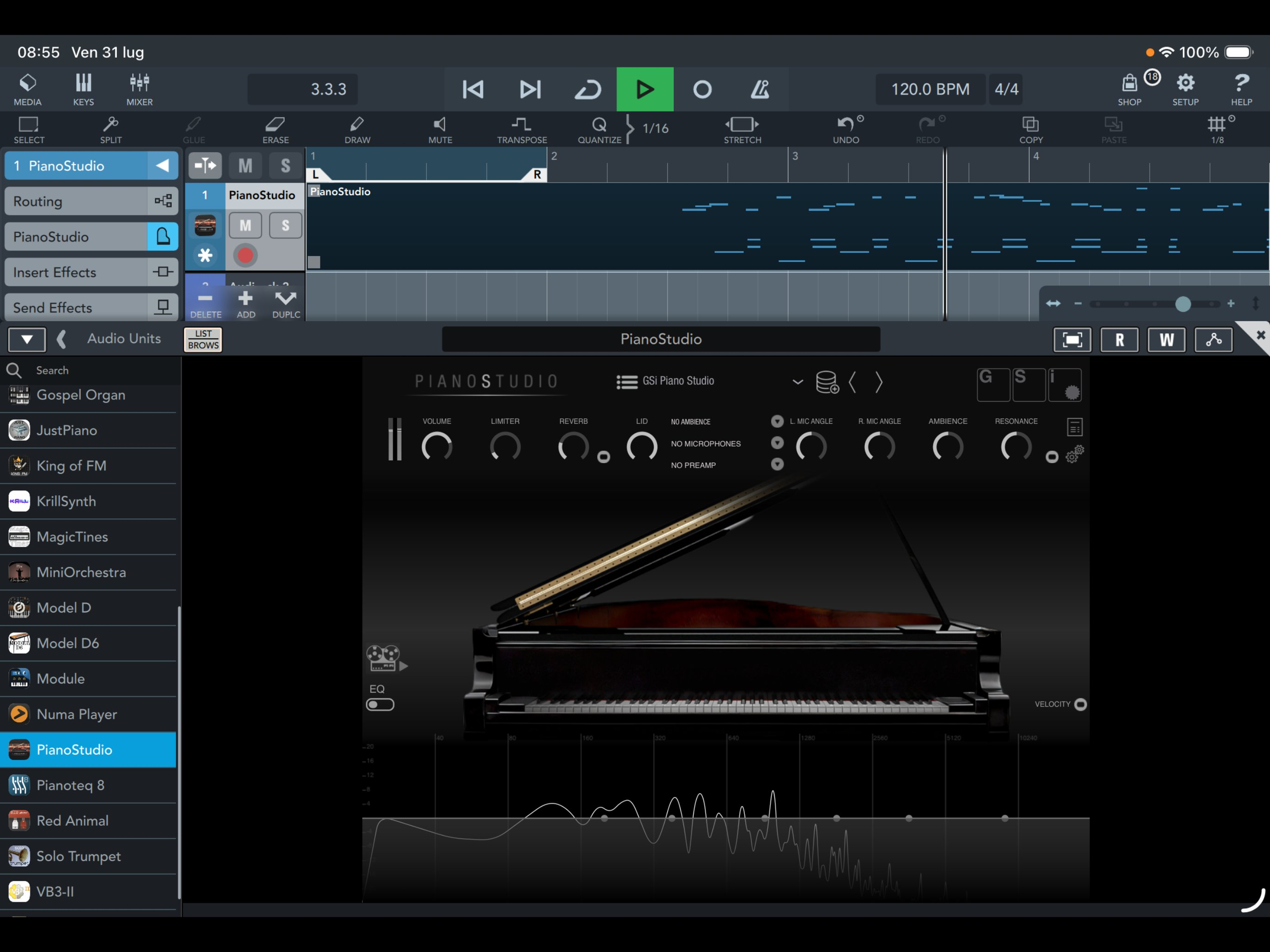1270x952 pixels.
Task: Toggle global Mute above track list
Action: 245,166
